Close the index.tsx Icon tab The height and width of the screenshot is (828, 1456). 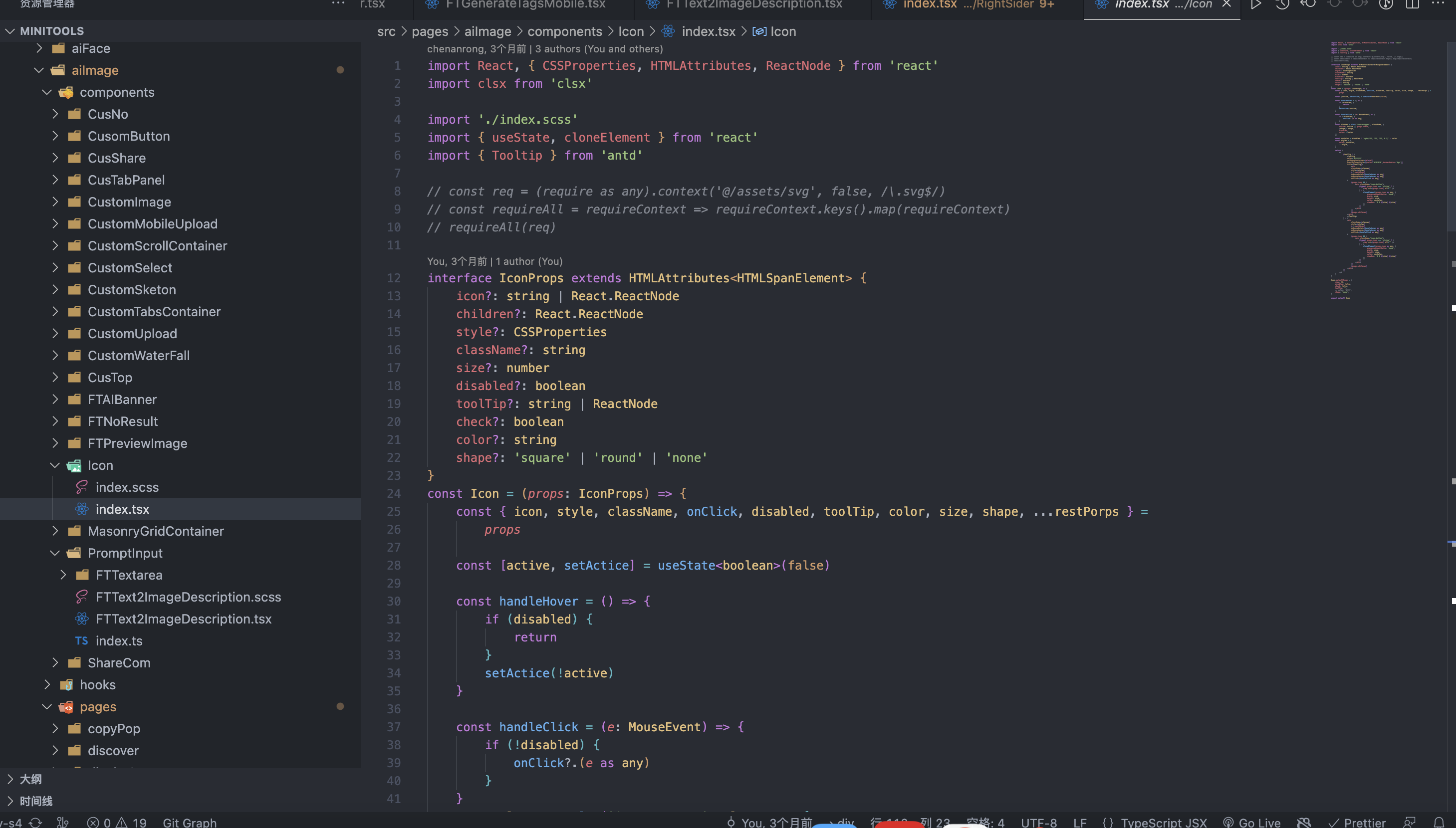[x=1227, y=4]
